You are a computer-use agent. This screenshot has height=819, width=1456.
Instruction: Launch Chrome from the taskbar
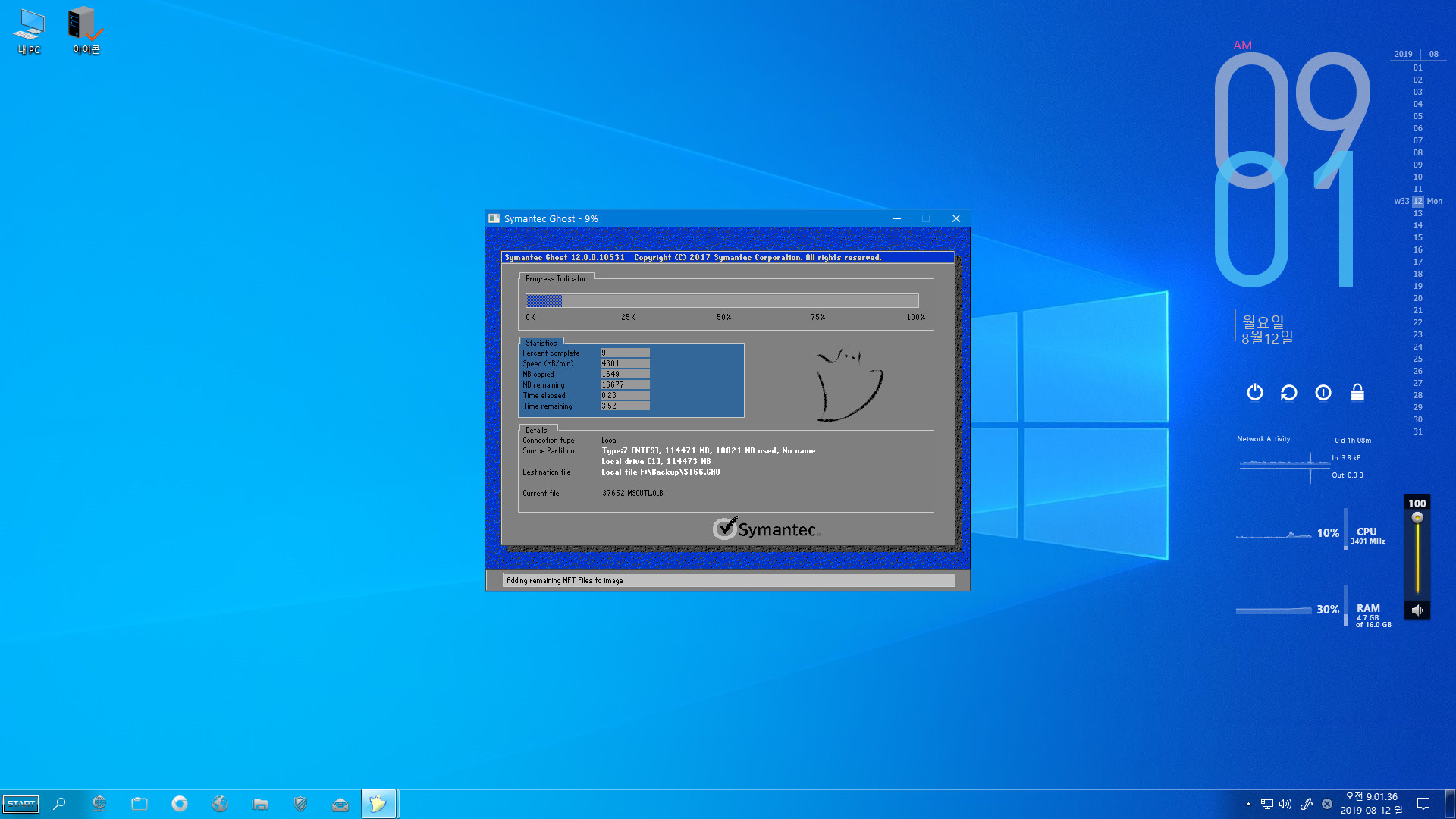180,804
